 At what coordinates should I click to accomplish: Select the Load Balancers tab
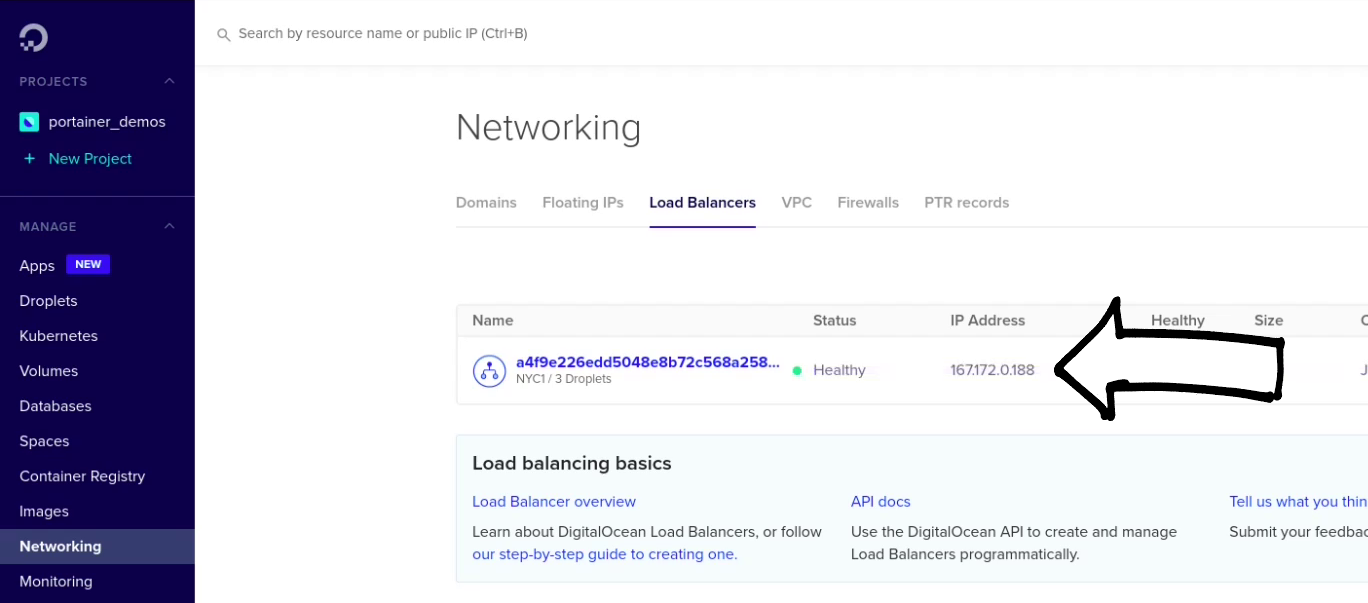click(702, 203)
